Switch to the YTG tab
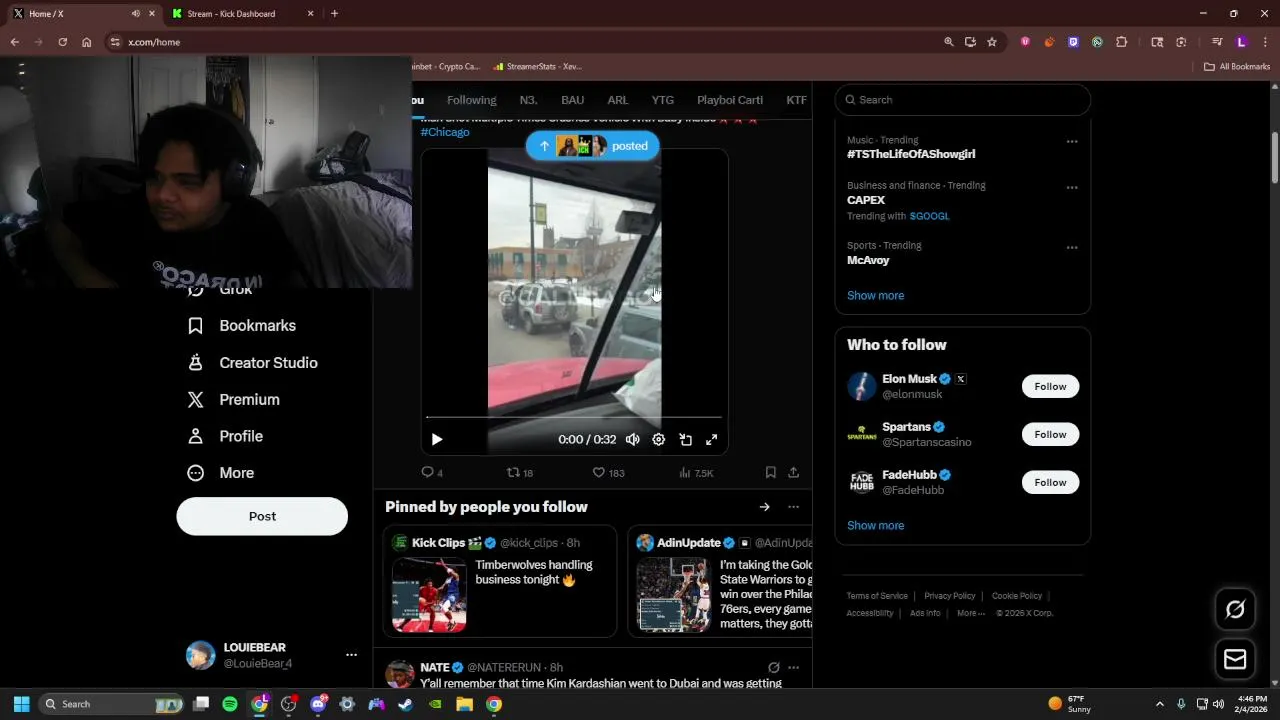Image resolution: width=1280 pixels, height=720 pixels. [x=663, y=100]
